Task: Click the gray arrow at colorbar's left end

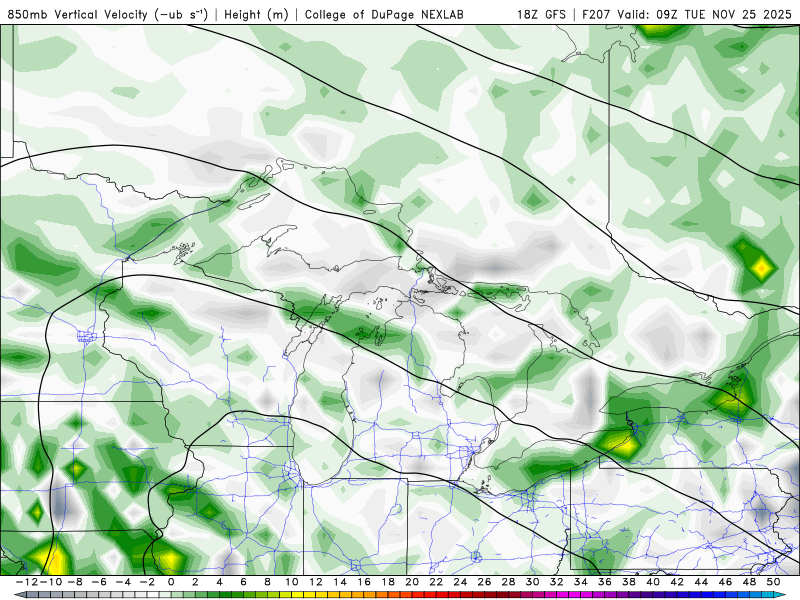Action: [x=19, y=595]
